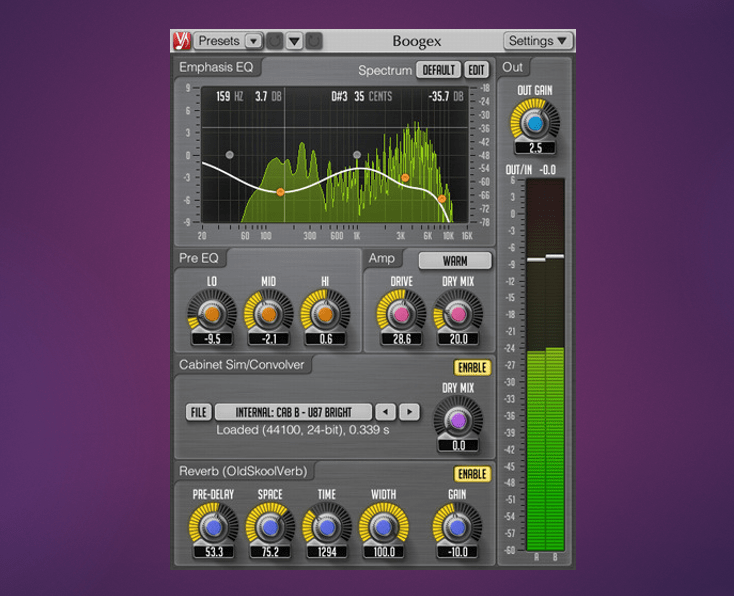Image resolution: width=734 pixels, height=596 pixels.
Task: Click the OUT/IN -0.0 readout
Action: [530, 169]
